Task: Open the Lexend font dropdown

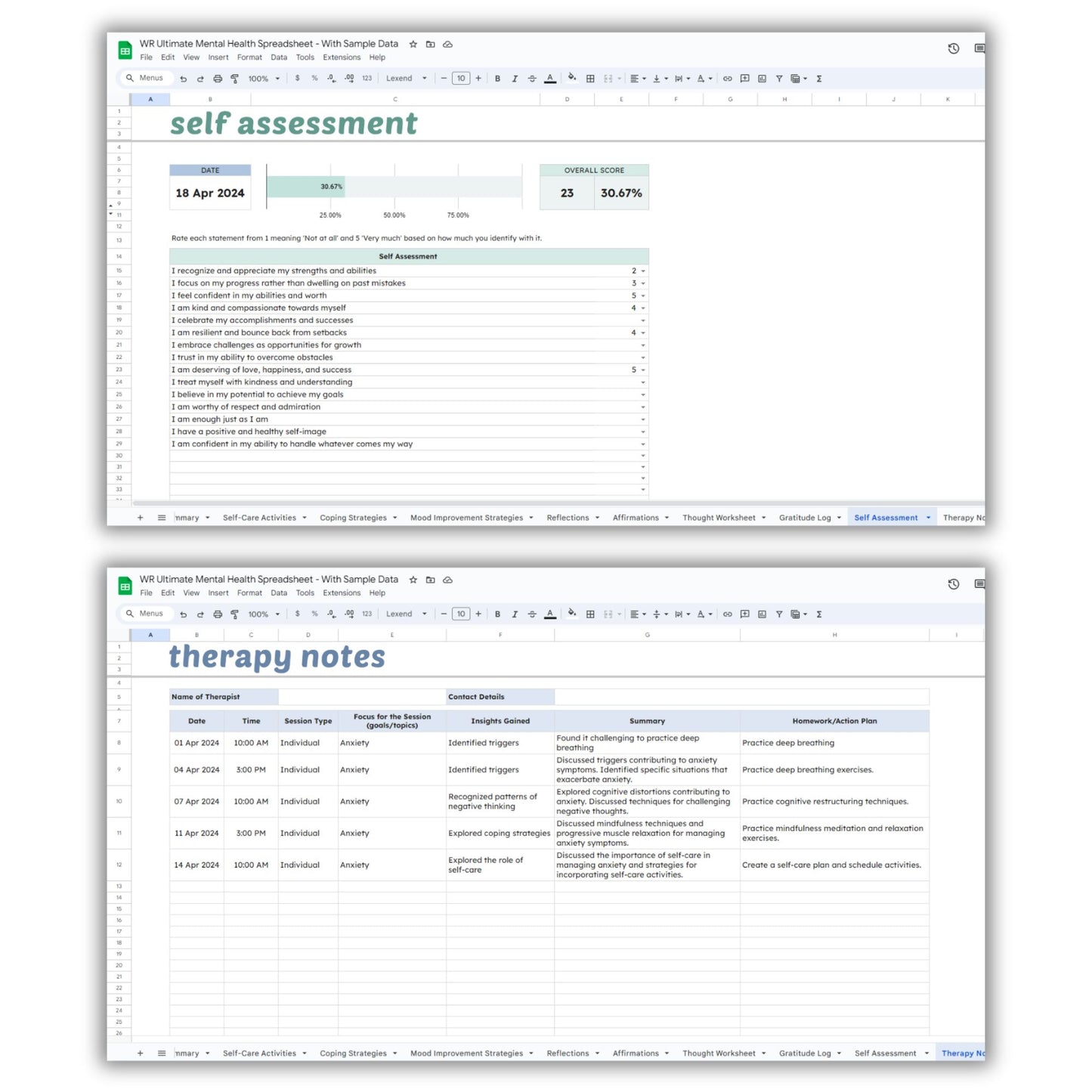Action: tap(406, 78)
